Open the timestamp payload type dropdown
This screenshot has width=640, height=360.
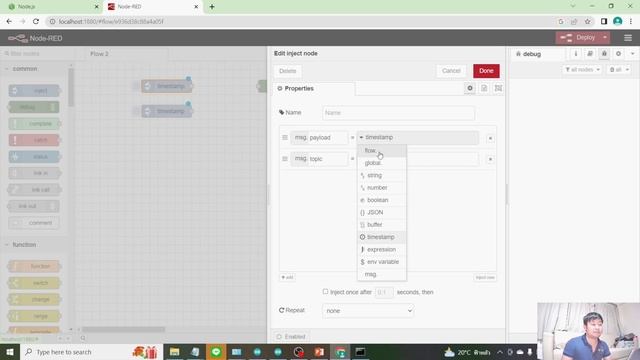pos(418,138)
